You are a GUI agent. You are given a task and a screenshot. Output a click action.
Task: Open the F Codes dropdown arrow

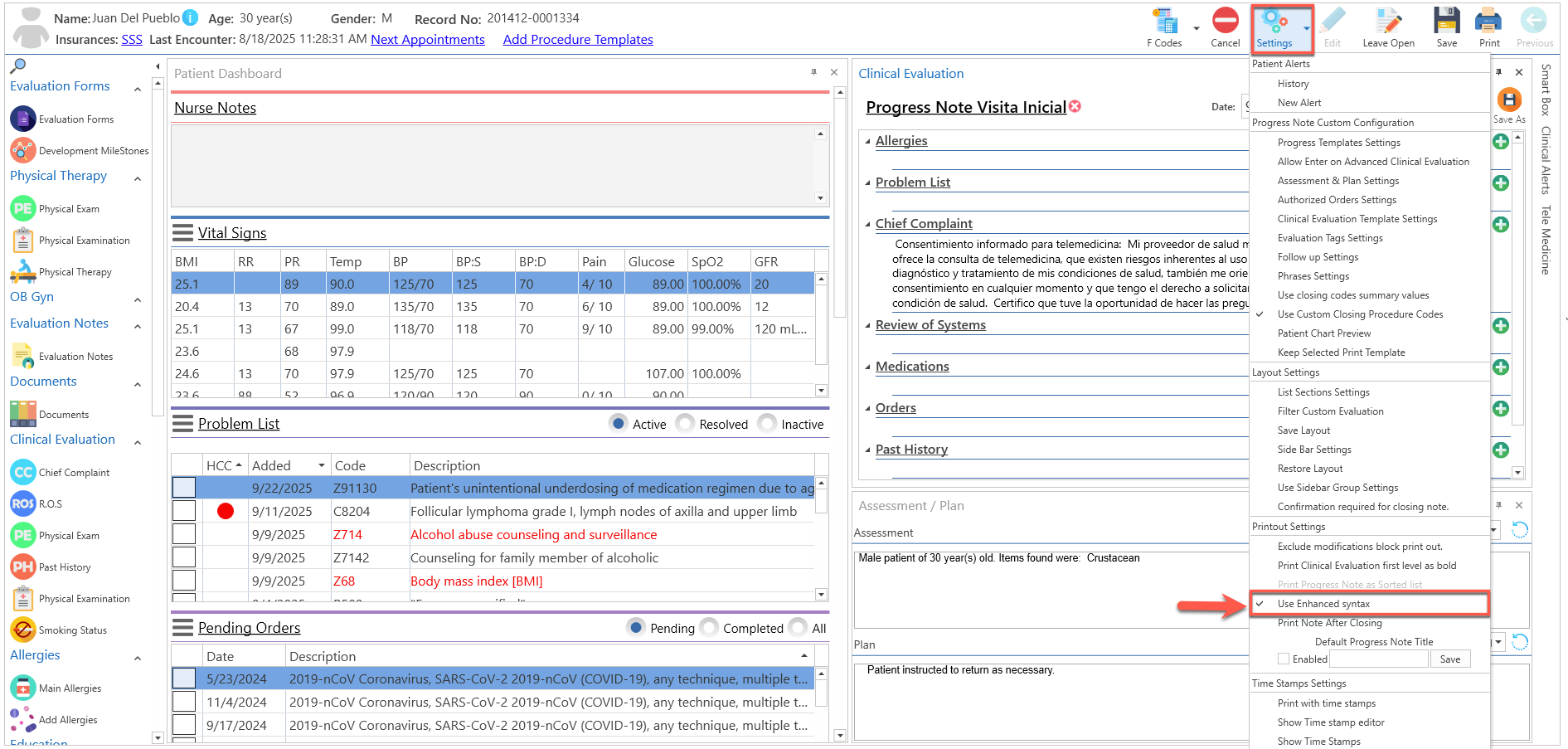[1196, 28]
